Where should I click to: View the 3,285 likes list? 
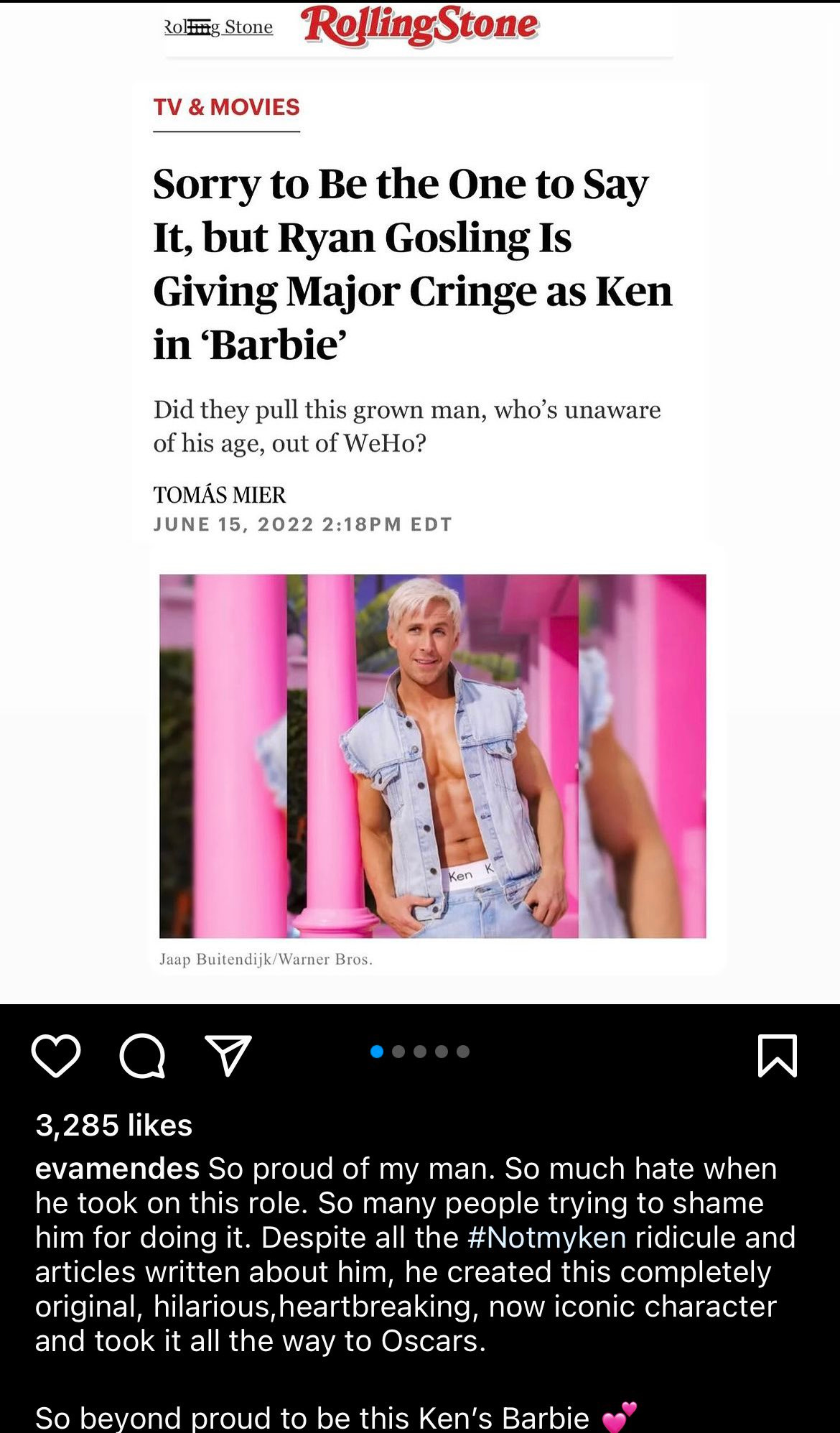tap(114, 1125)
